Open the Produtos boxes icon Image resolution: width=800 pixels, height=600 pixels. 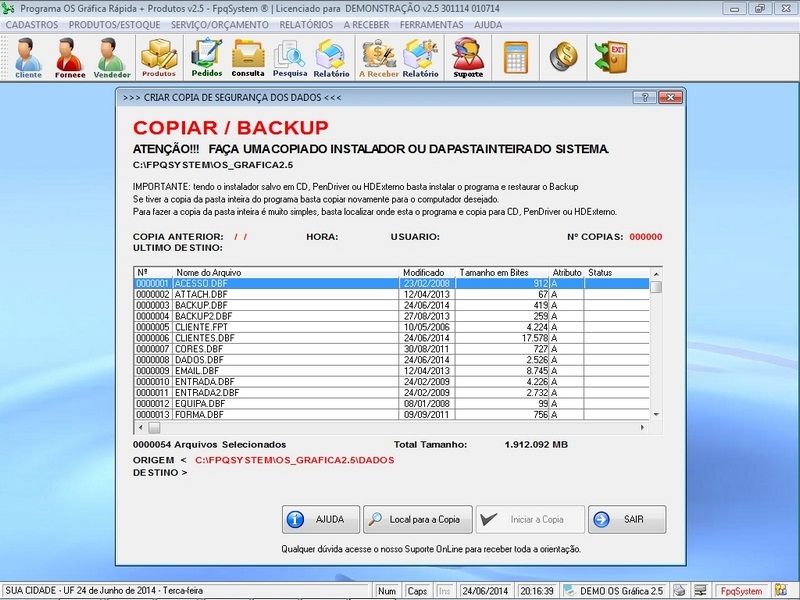tap(159, 58)
